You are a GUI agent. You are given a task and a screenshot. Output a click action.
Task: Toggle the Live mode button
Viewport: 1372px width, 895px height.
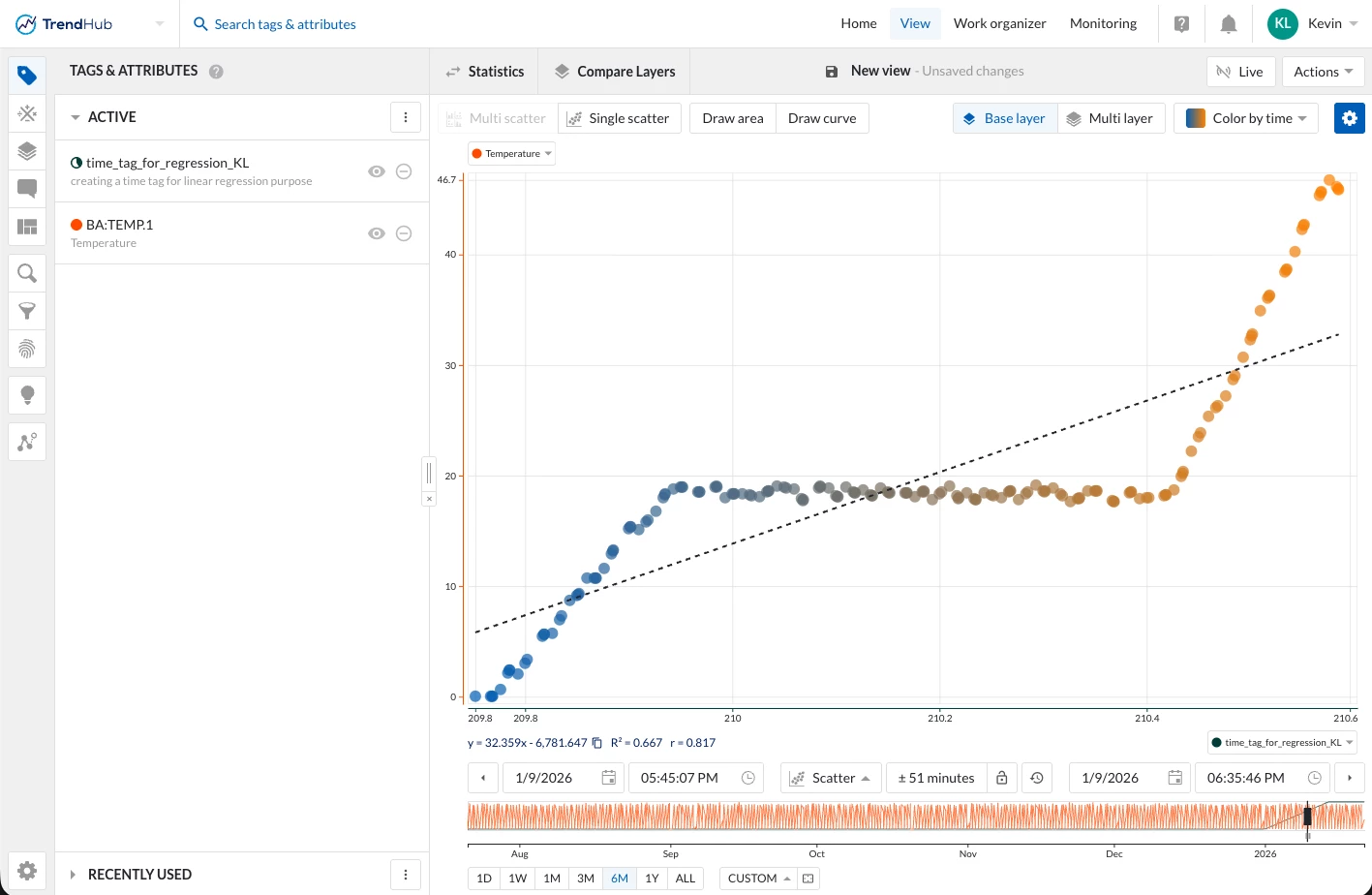point(1240,72)
